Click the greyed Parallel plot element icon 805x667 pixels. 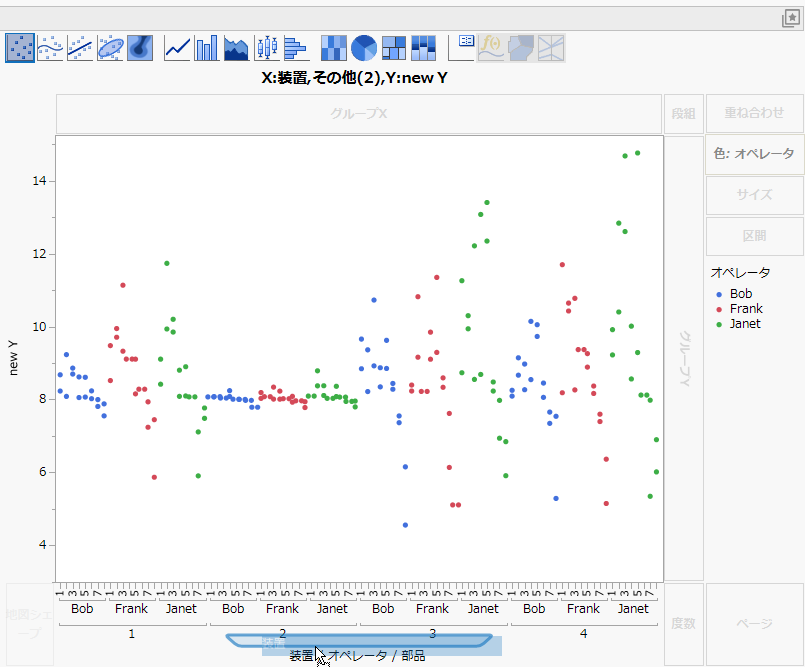551,48
